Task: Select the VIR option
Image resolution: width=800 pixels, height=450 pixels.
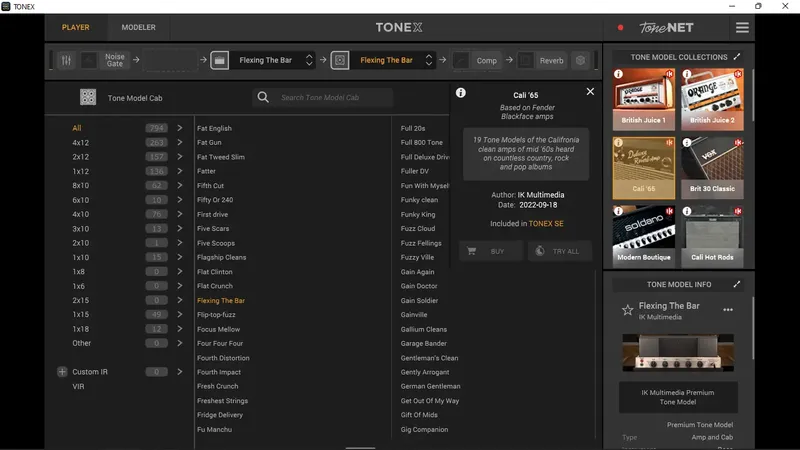Action: click(x=78, y=386)
